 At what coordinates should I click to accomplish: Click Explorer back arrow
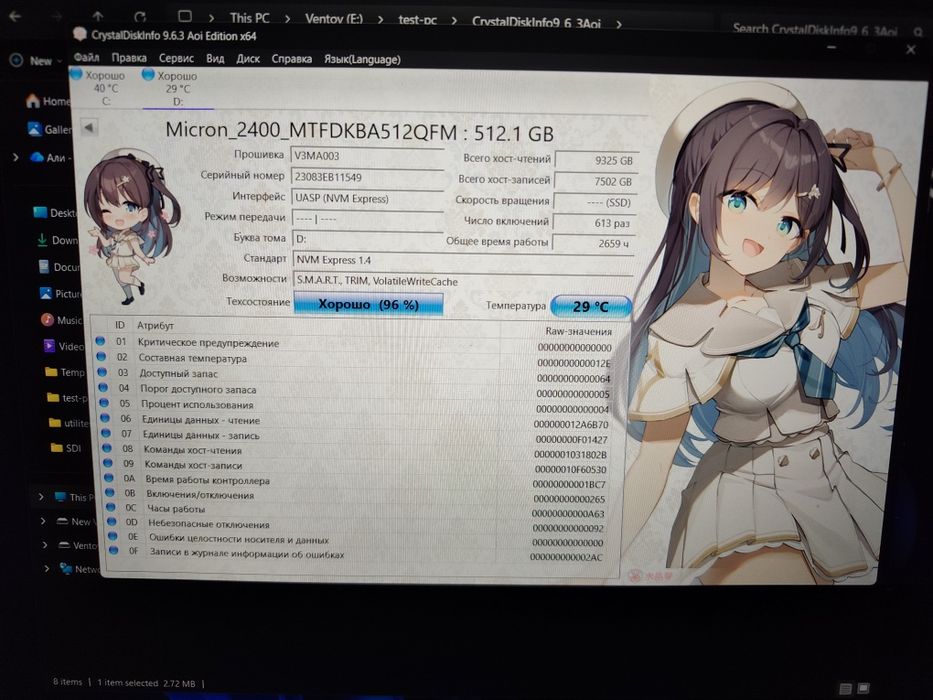[15, 16]
